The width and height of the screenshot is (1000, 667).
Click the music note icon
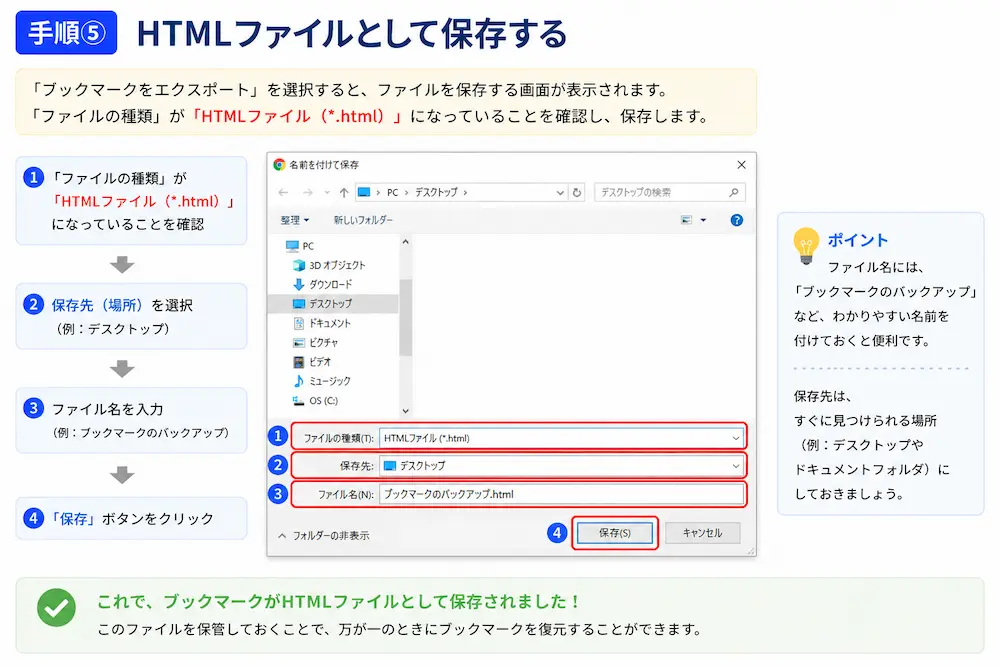(298, 381)
